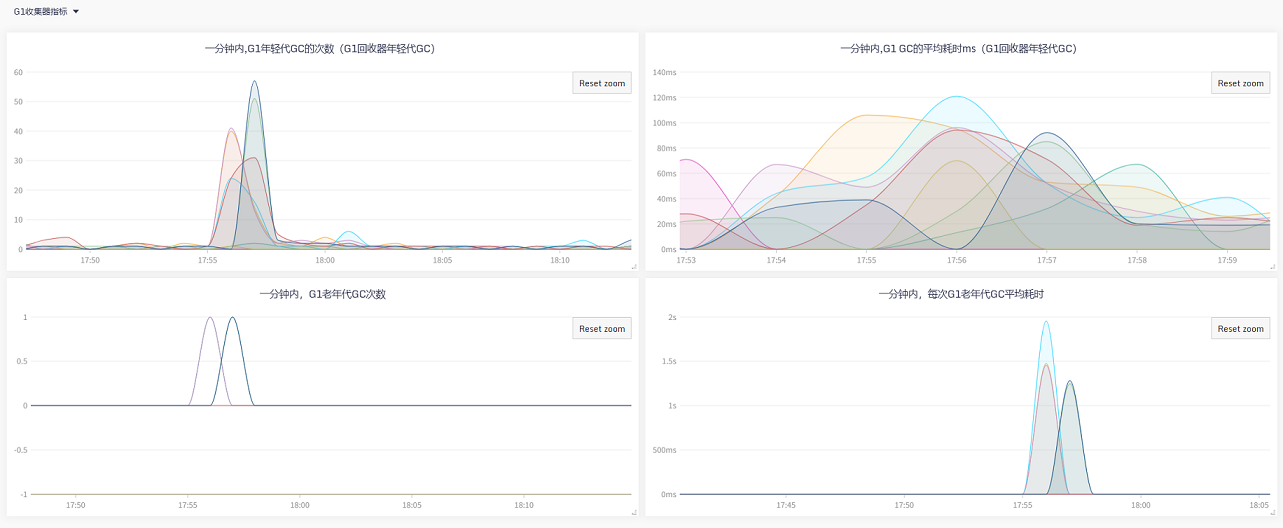Click the purple peak in G1老年代GC次数 chart

click(209, 318)
